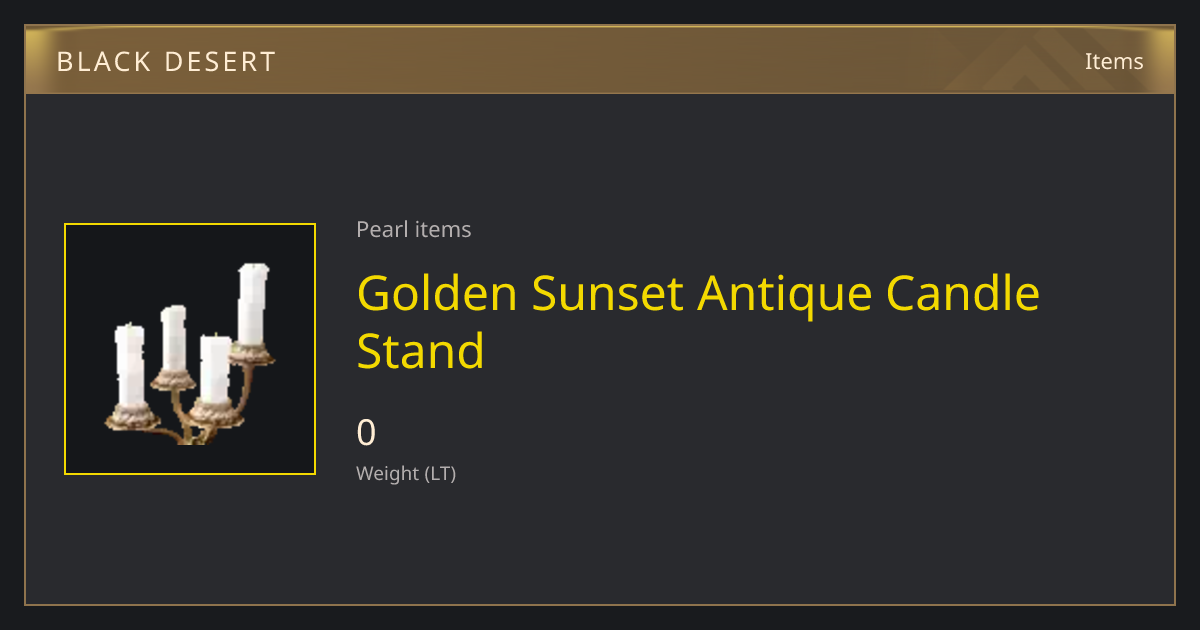1200x630 pixels.
Task: Click the word Antique in the title
Action: click(x=784, y=293)
